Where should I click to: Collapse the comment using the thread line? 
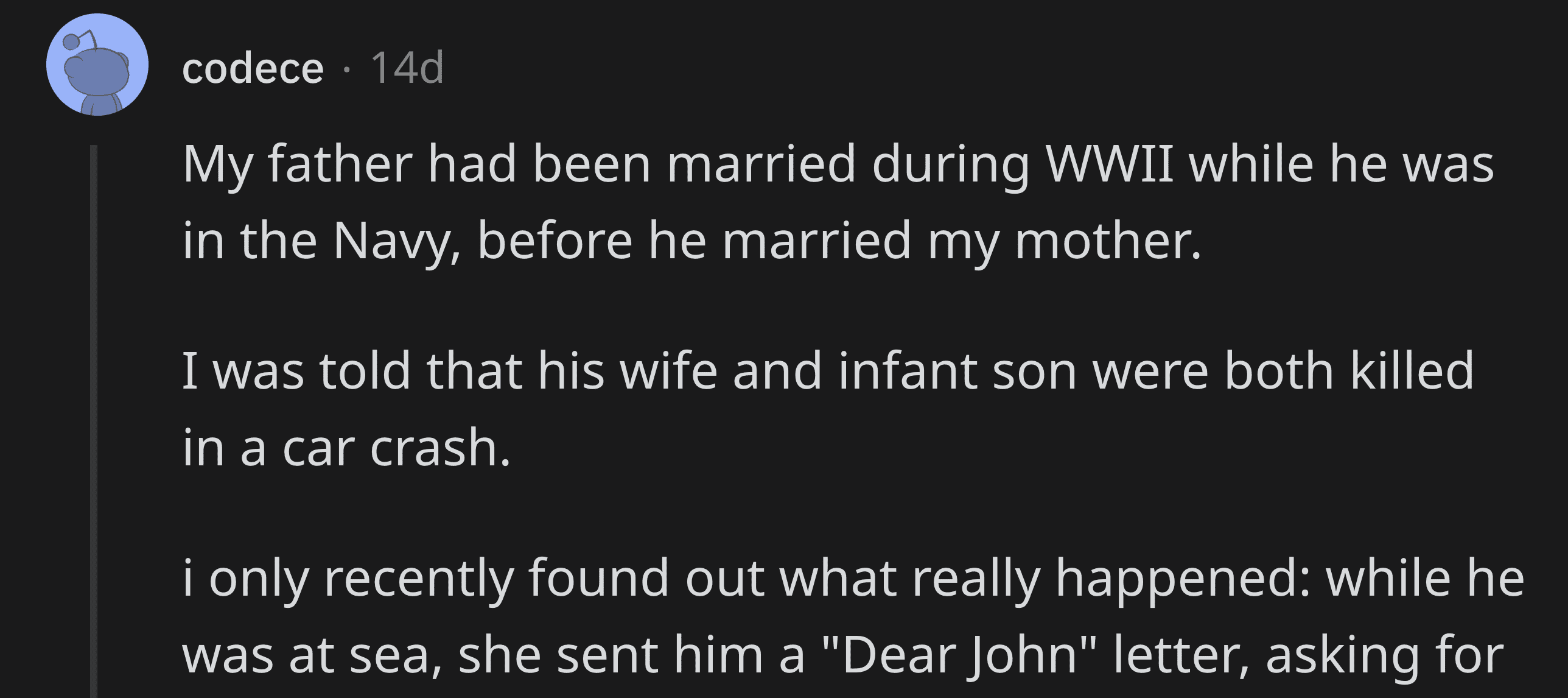point(94,421)
